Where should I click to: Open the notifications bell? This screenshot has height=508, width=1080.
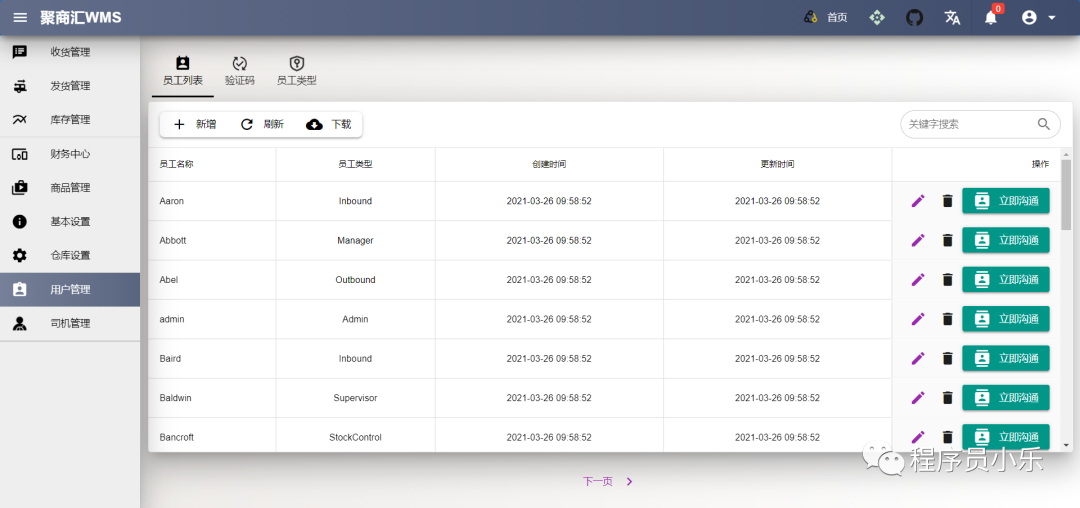[990, 17]
